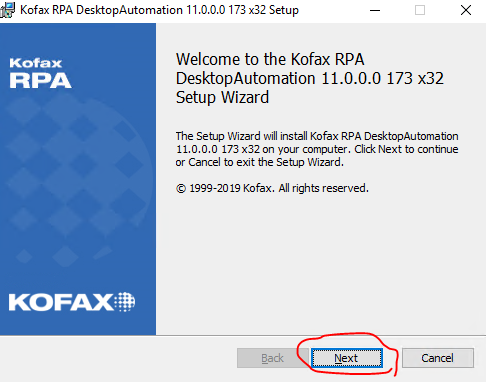This screenshot has width=486, height=382.
Task: Minimize the setup window
Action: [375, 10]
